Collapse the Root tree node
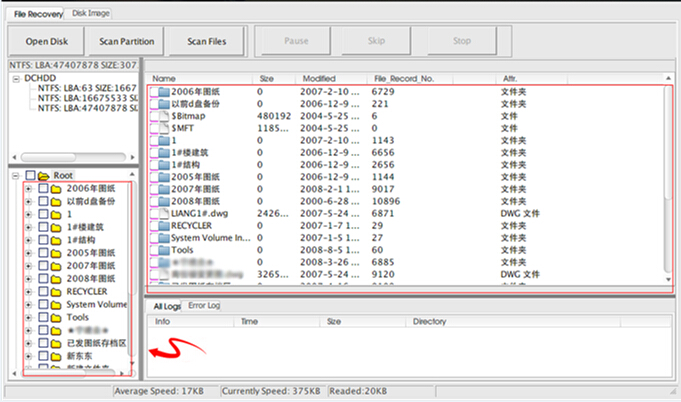Screen dimensions: 681x402 (x=16, y=176)
